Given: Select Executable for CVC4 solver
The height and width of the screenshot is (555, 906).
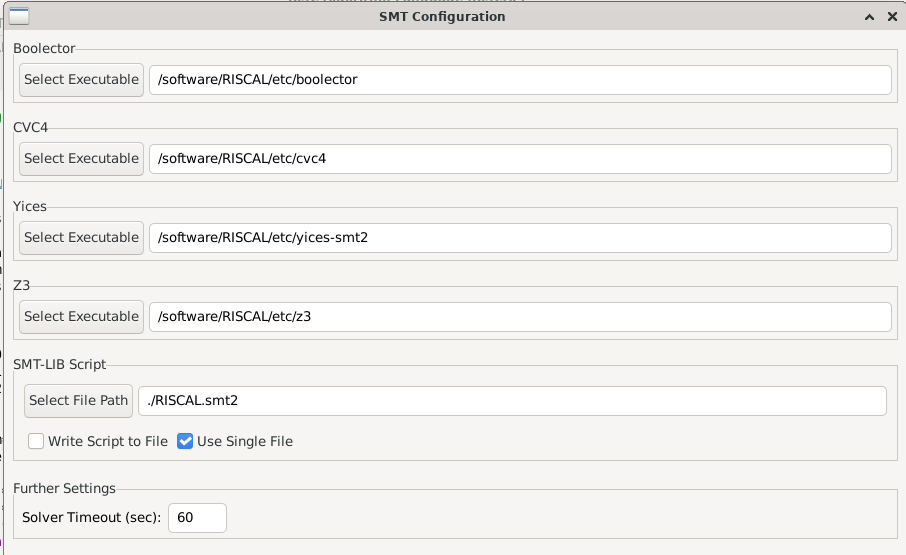Looking at the screenshot, I should coord(81,159).
